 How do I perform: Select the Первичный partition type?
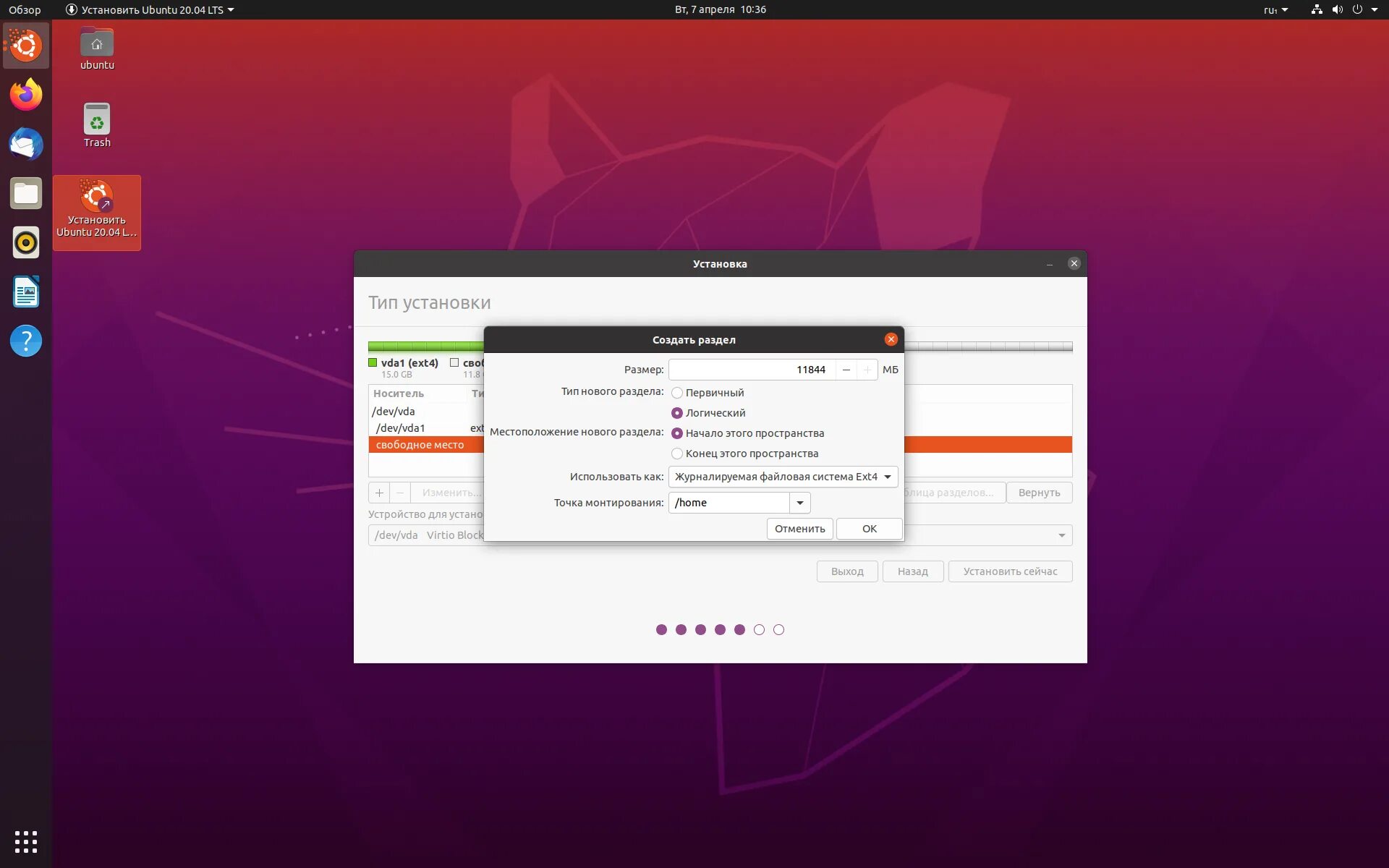tap(677, 393)
